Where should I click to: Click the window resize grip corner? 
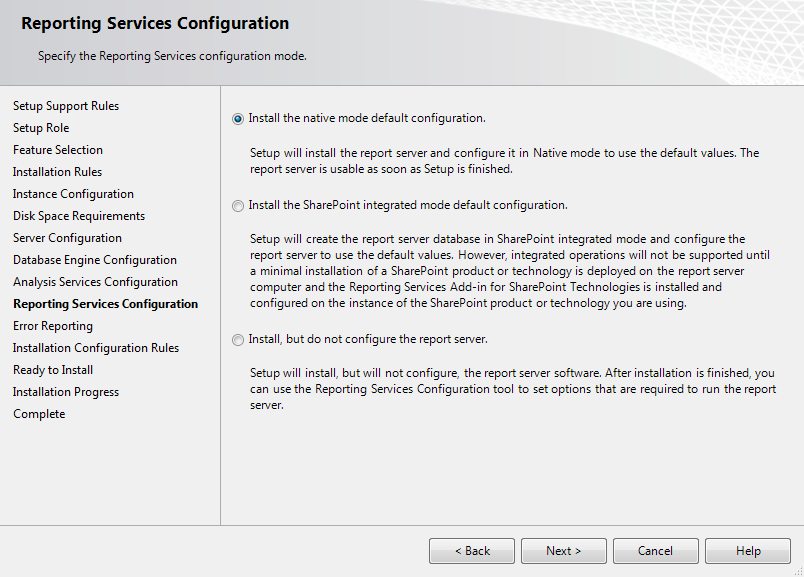(x=798, y=571)
